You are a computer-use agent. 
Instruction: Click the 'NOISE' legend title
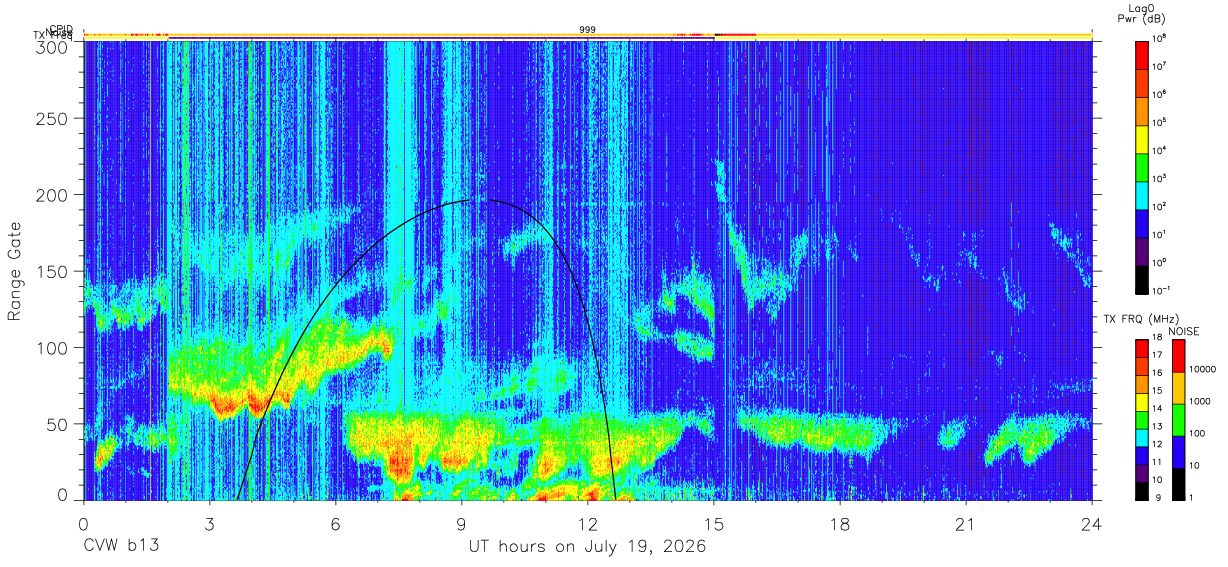1183,330
